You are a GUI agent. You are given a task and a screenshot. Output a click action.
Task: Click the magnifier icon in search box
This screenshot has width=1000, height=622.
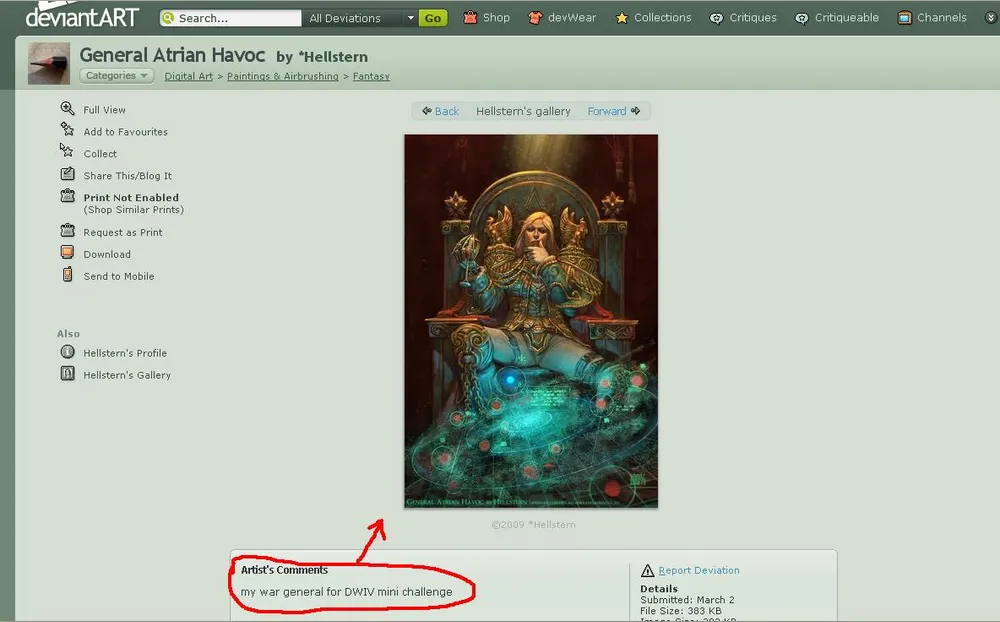168,18
